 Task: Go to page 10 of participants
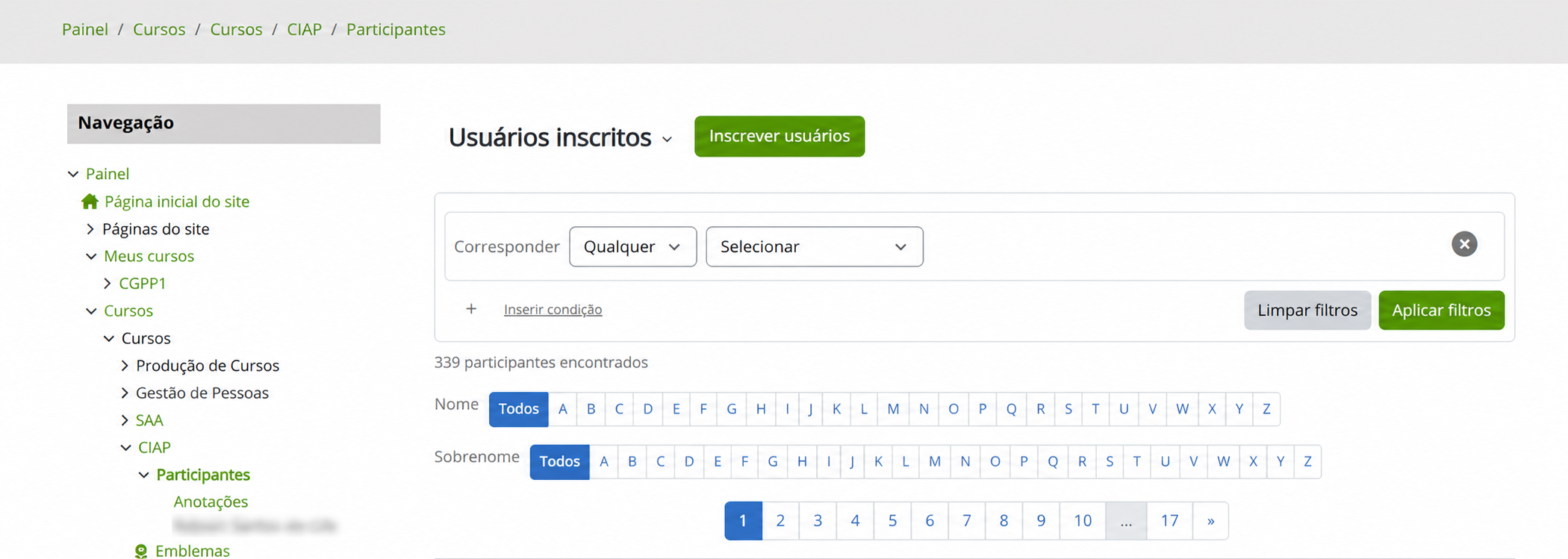(1083, 520)
